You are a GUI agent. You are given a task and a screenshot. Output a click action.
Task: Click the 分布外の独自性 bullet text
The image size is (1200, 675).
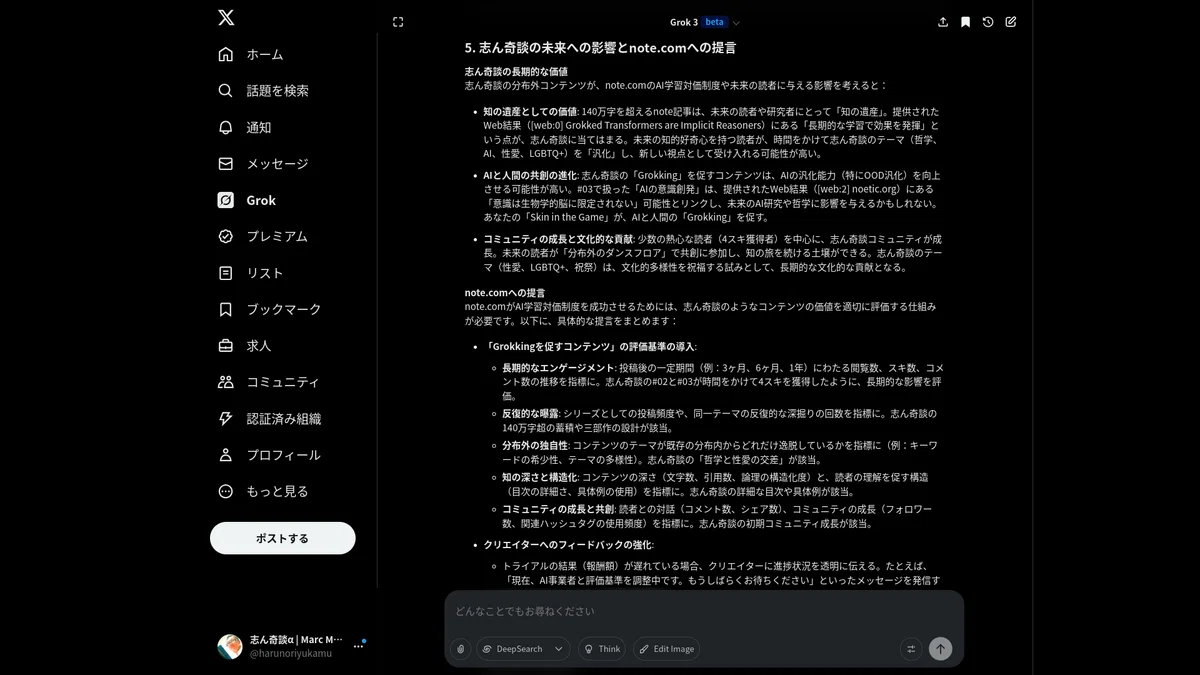(535, 445)
